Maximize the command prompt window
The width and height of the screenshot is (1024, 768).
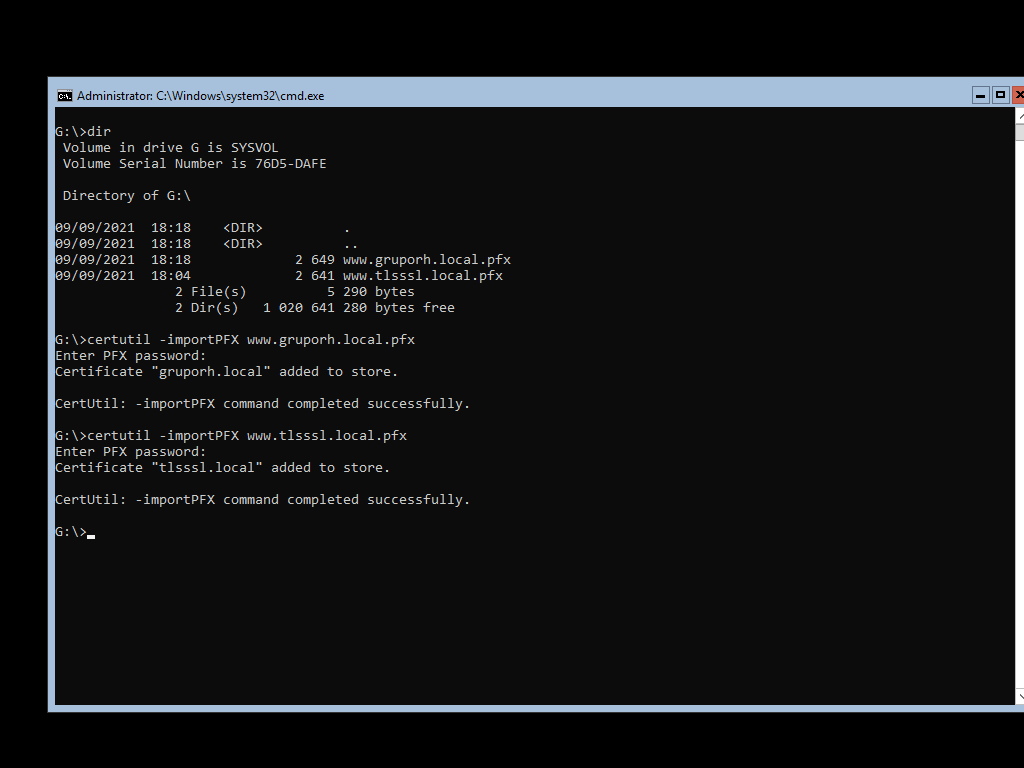1000,95
